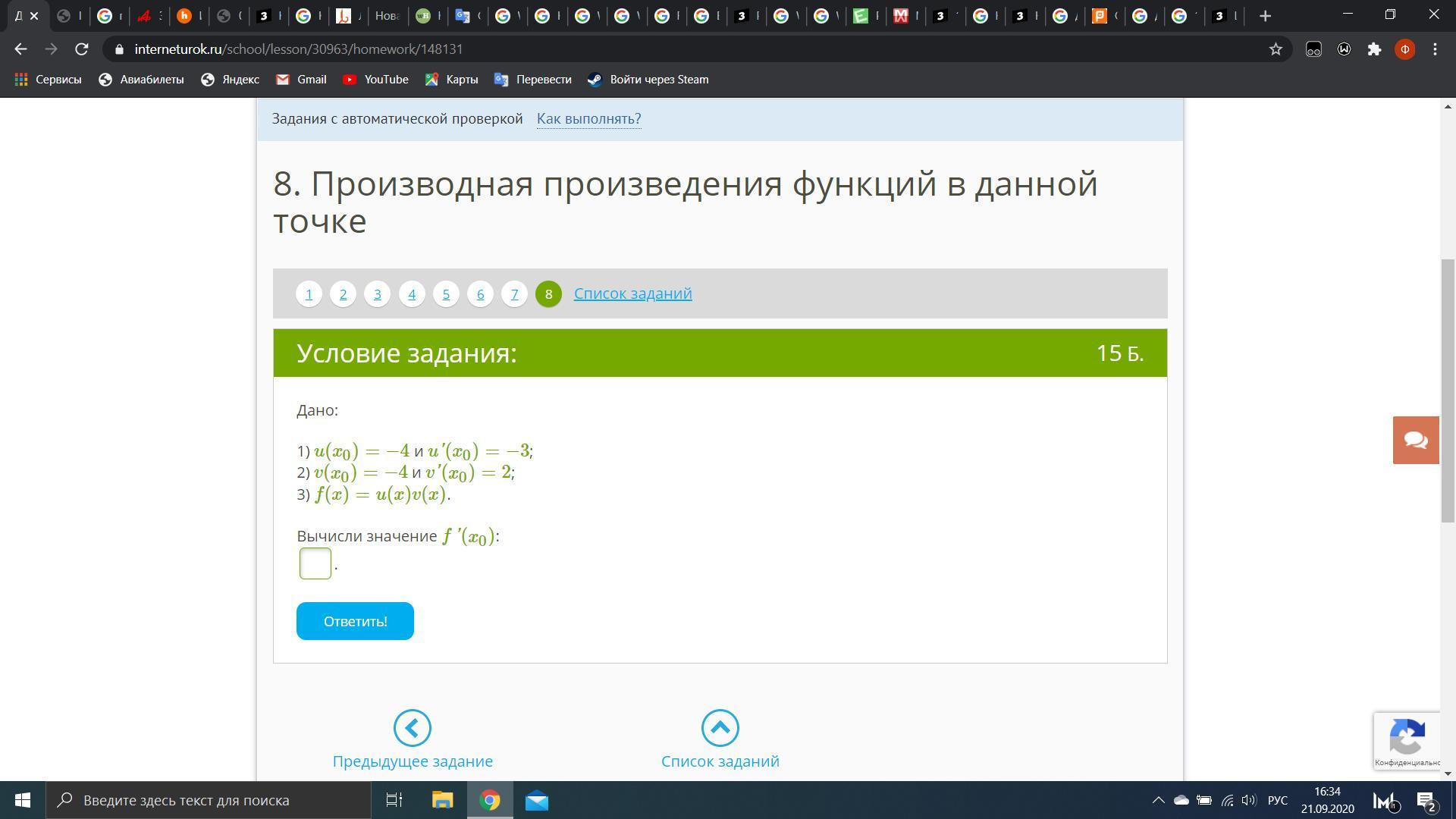Click the orange chat bubble icon

1415,440
